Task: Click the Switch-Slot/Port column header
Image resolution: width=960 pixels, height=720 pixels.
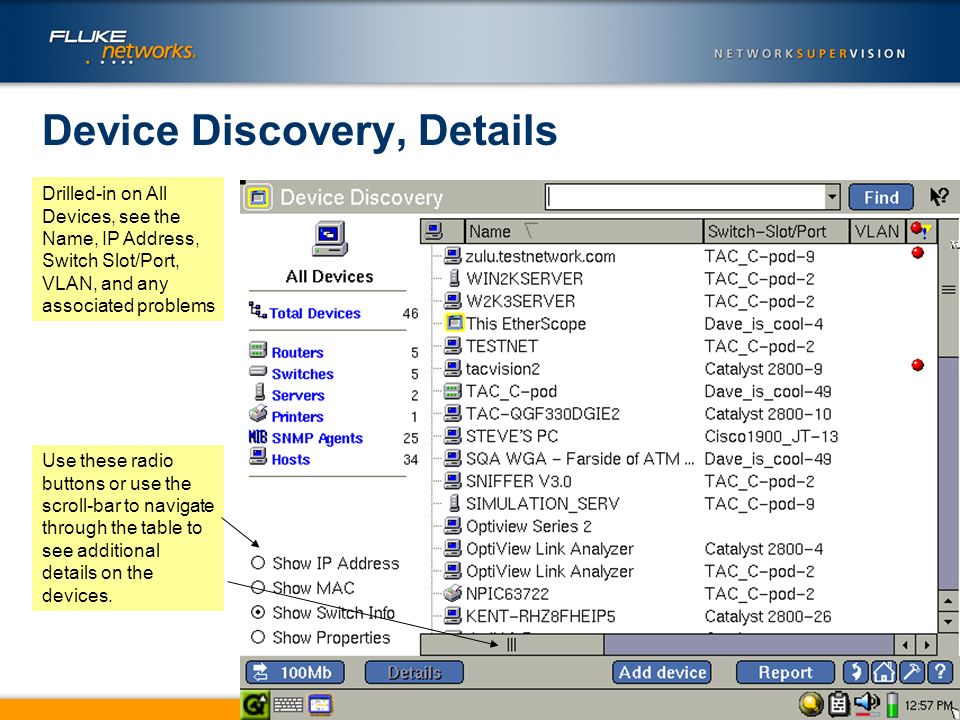Action: pyautogui.click(x=776, y=231)
